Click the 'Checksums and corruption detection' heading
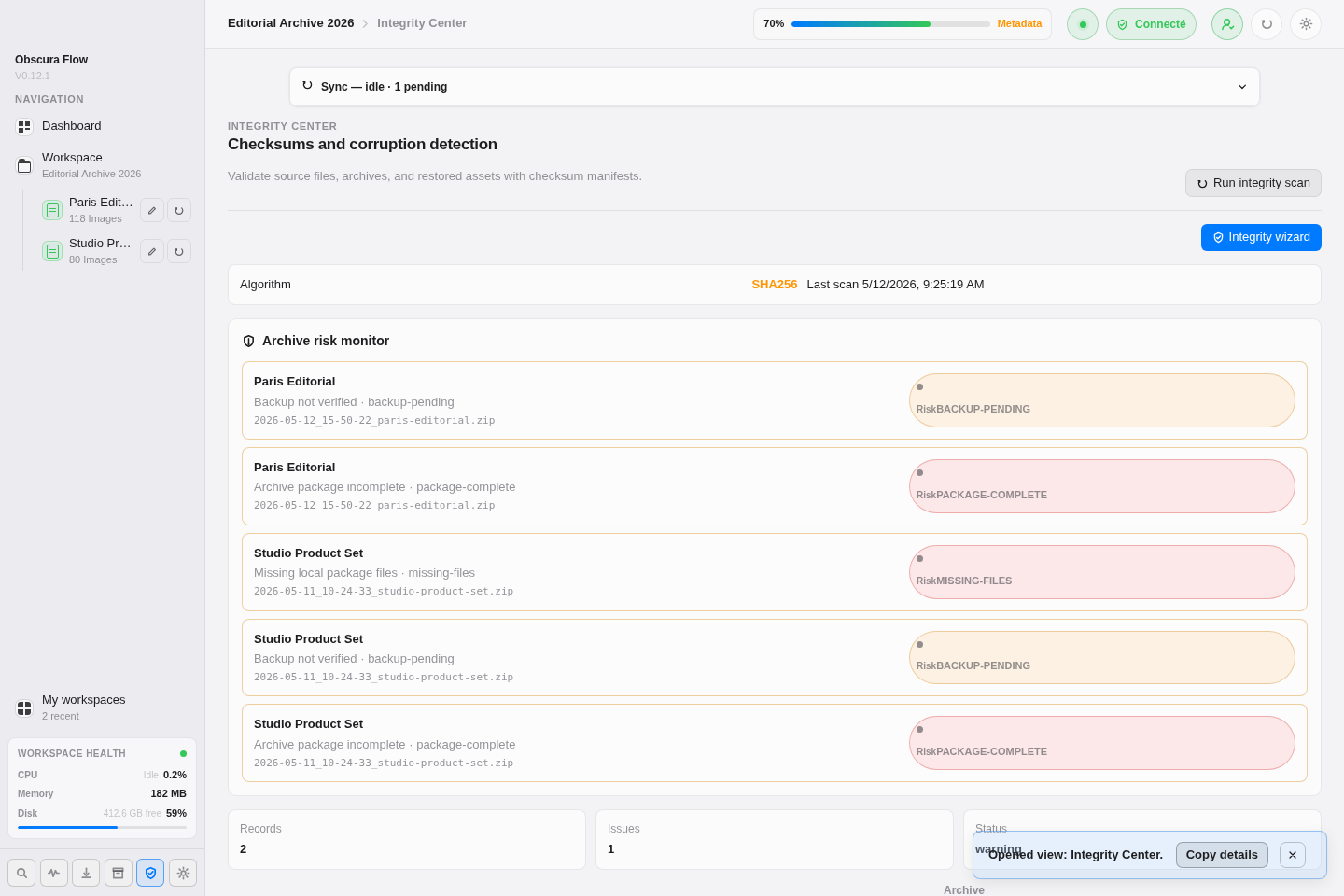The height and width of the screenshot is (896, 1344). (x=362, y=145)
